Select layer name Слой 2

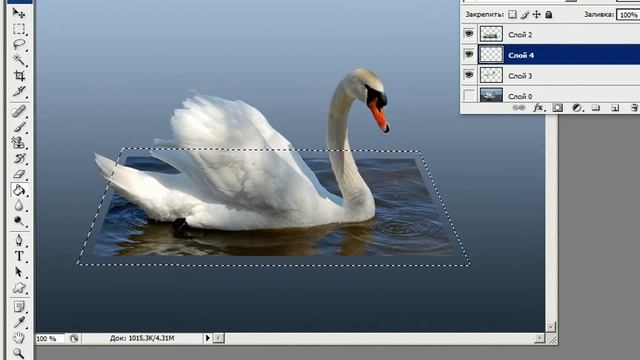tap(520, 35)
